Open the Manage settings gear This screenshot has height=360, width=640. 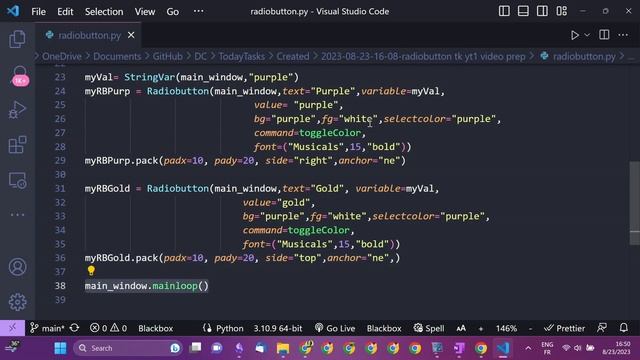[x=17, y=302]
